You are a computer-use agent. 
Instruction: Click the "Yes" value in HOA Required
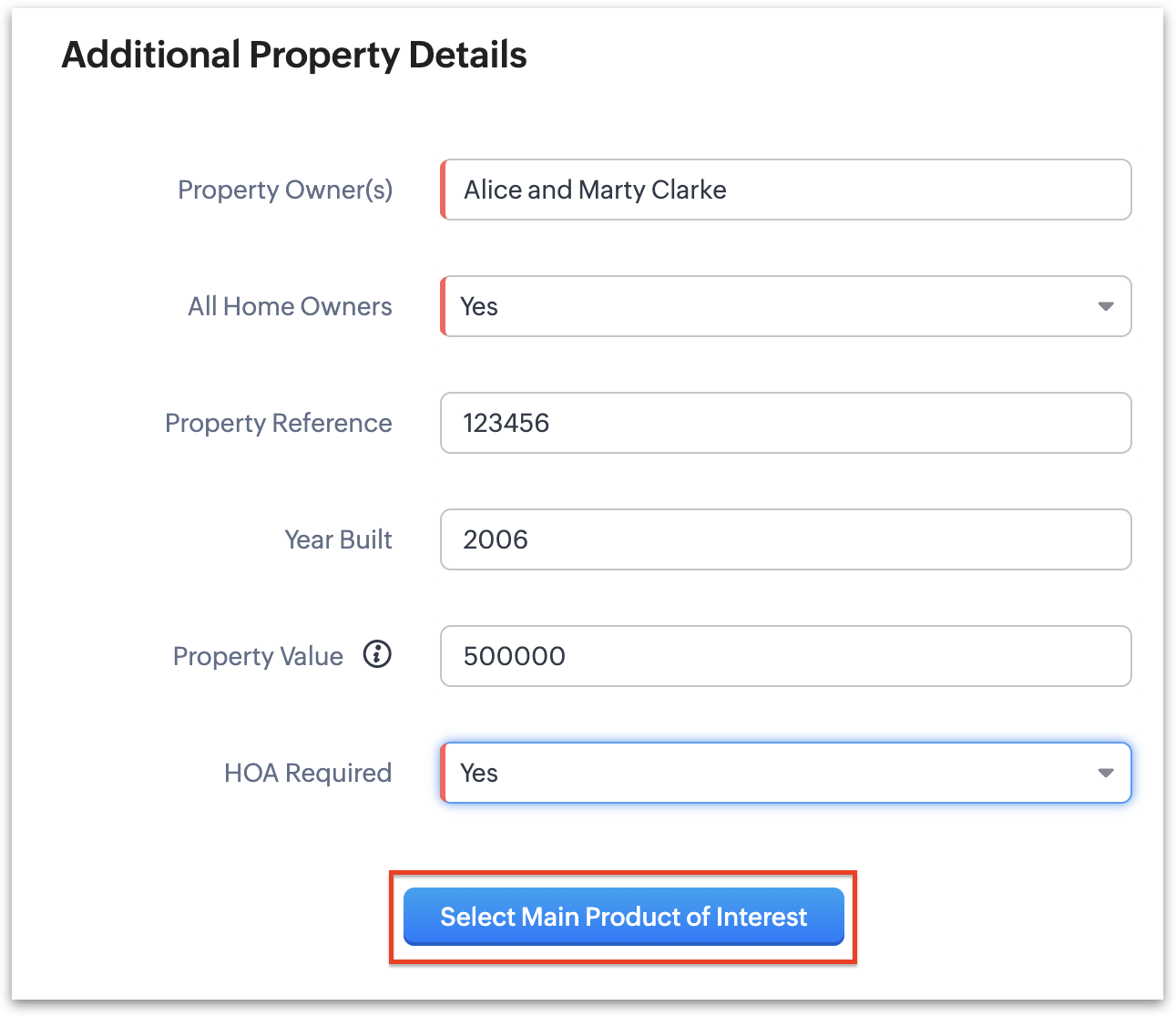(x=479, y=774)
